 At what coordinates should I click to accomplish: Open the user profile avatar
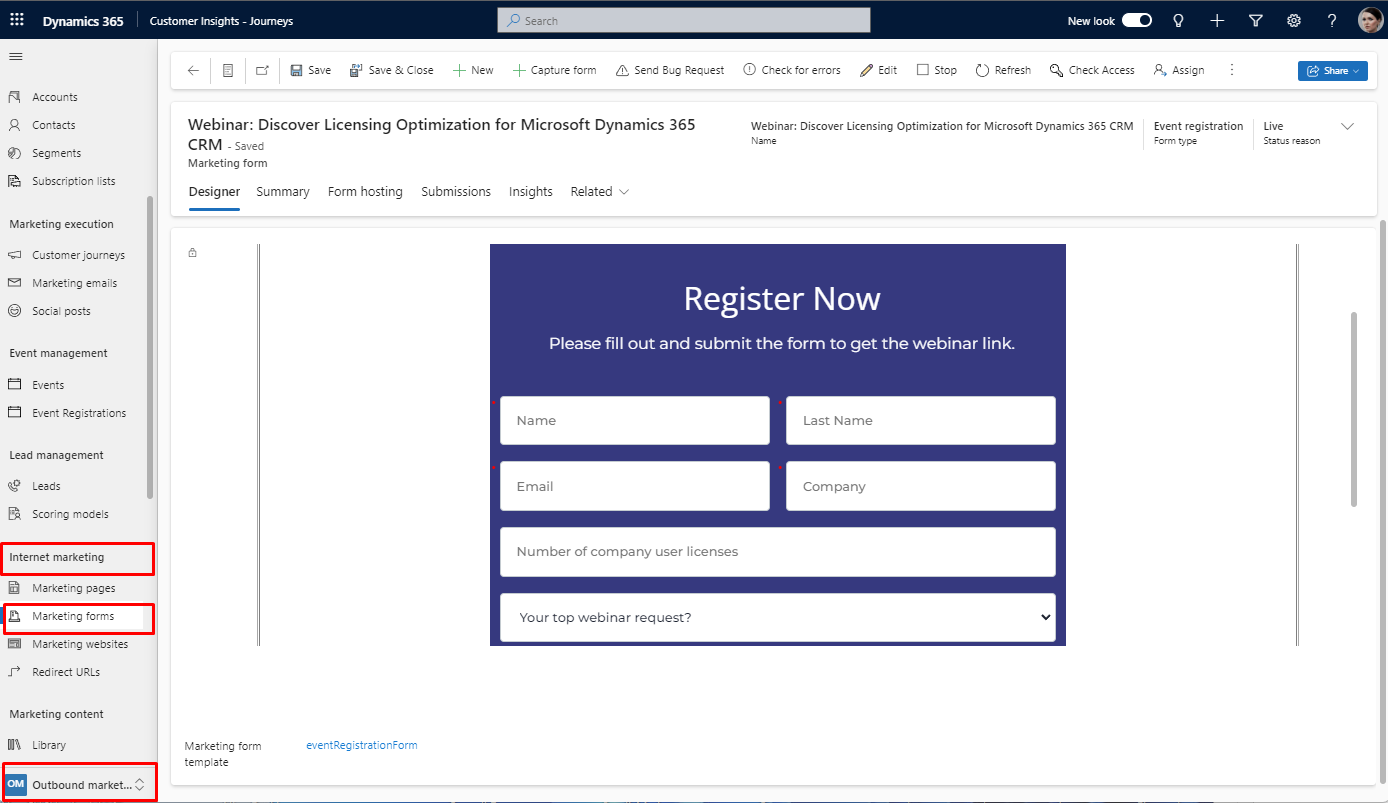(x=1370, y=20)
